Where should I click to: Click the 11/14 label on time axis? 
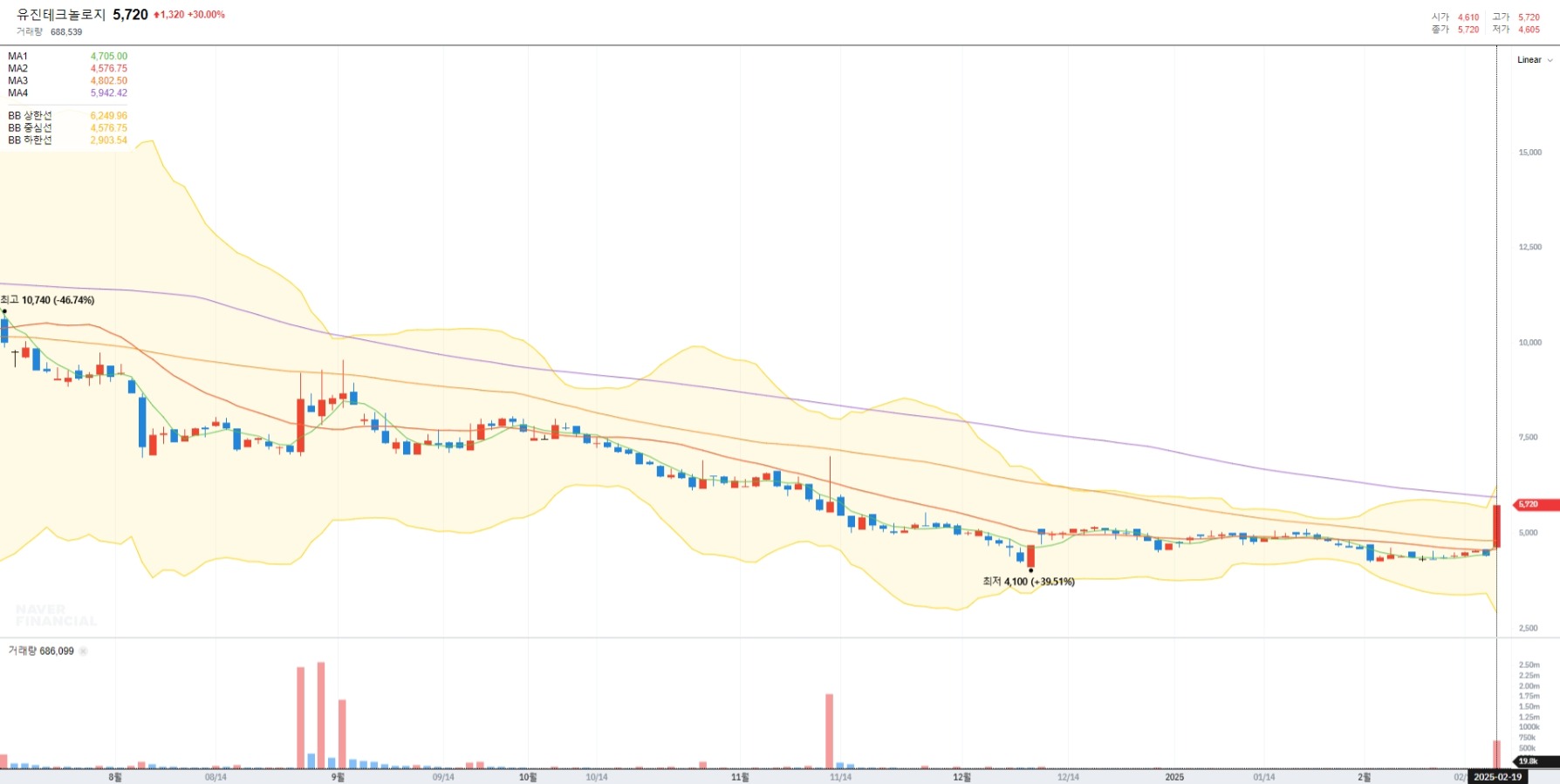[841, 777]
